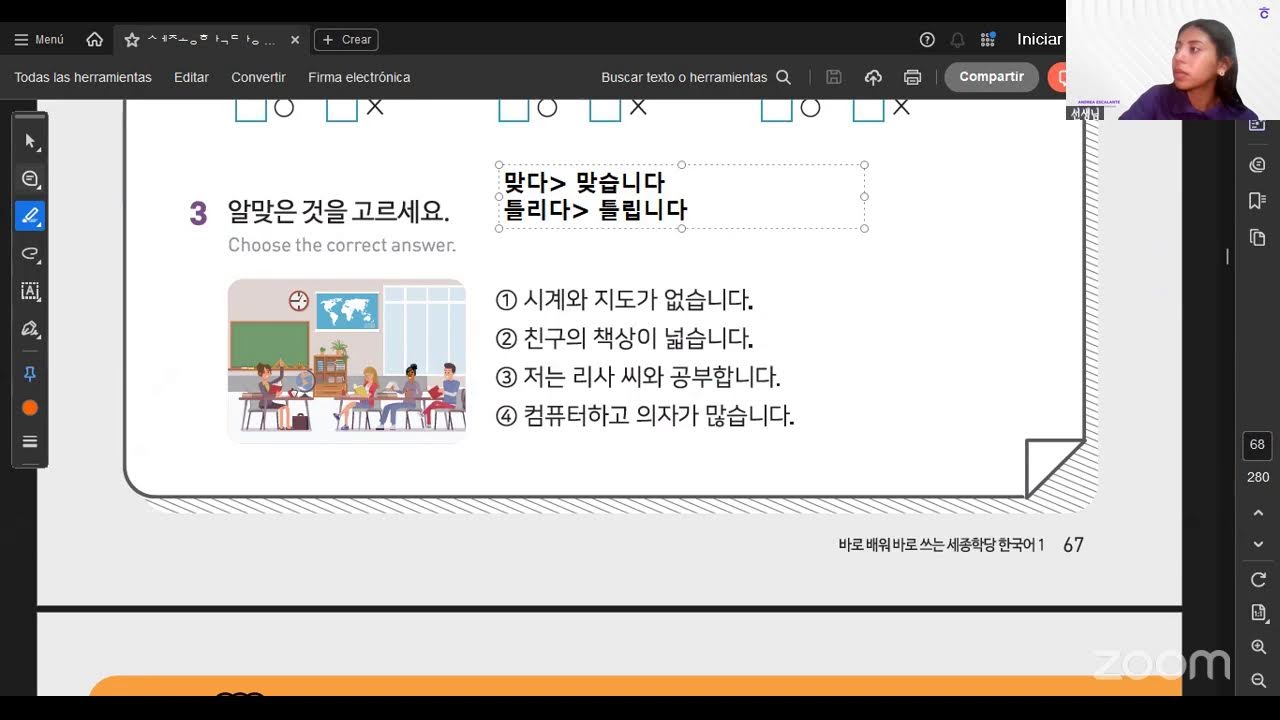The image size is (1280, 720).
Task: Select the freehand draw loop tool
Action: click(30, 254)
